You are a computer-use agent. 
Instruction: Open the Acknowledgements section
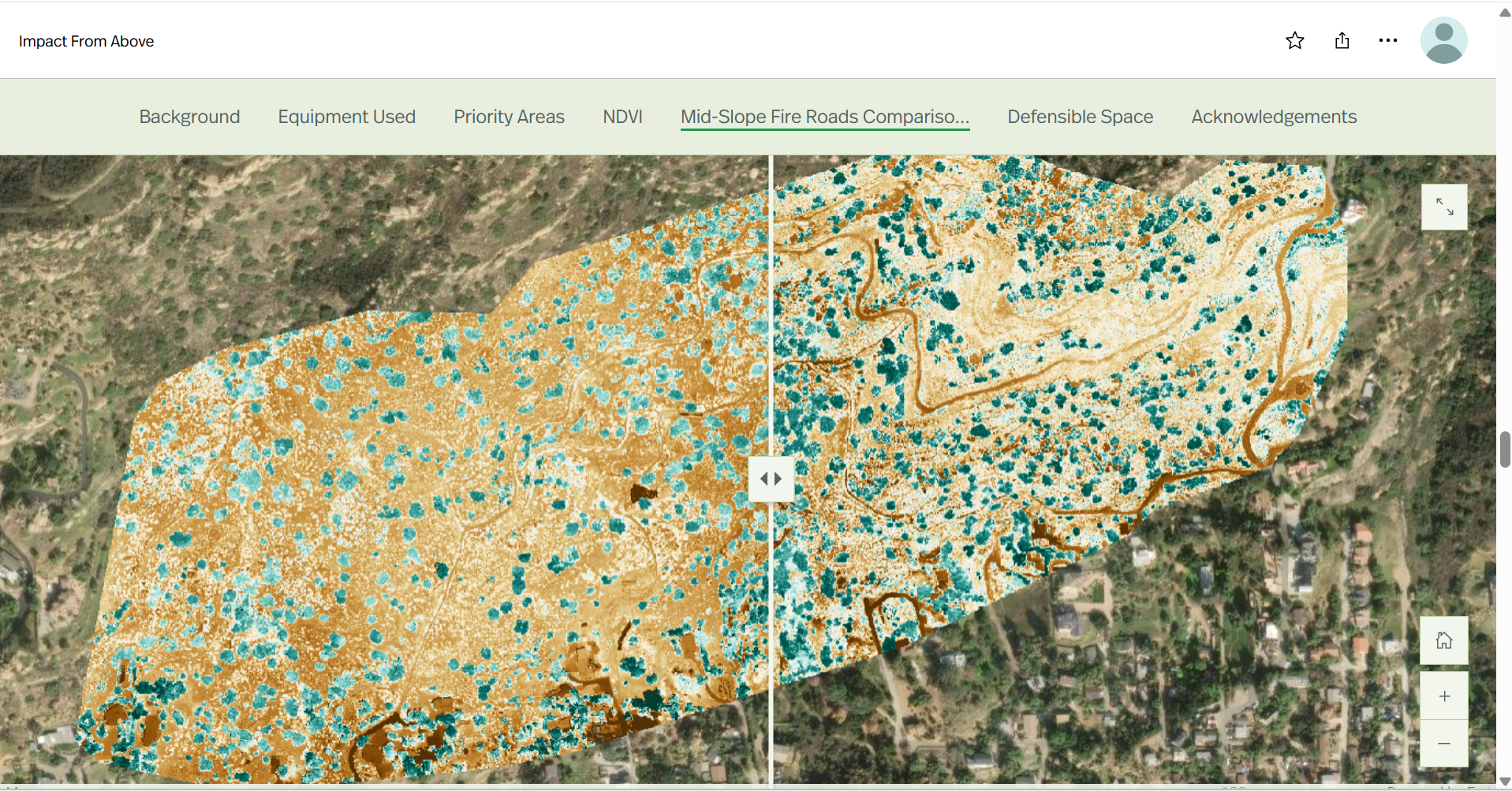tap(1273, 117)
